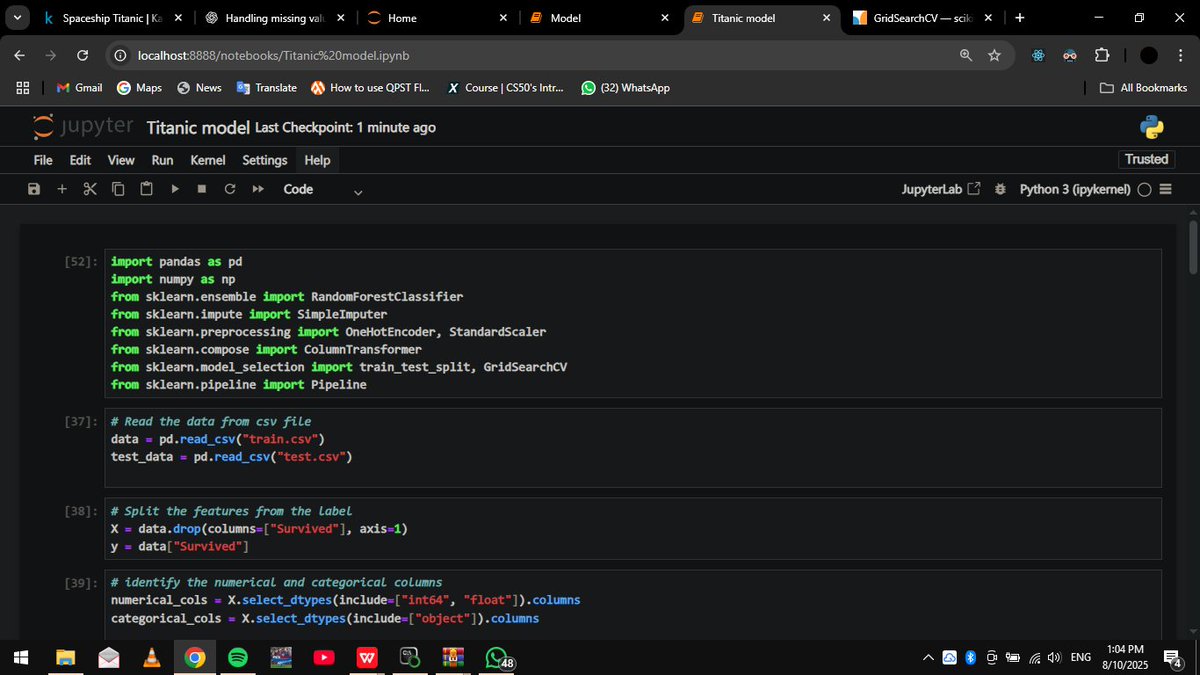Open the File menu
Screen dimensions: 1200x675
(x=43, y=160)
